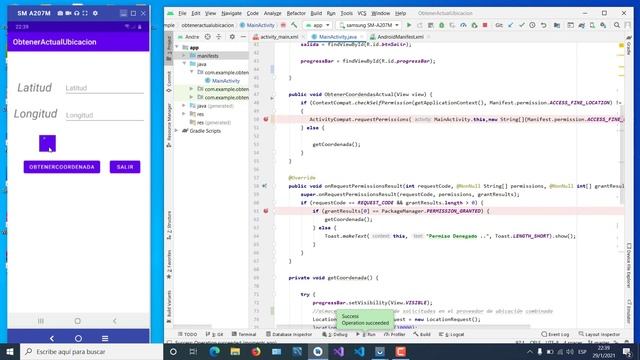Image resolution: width=640 pixels, height=360 pixels.
Task: Open Edge browser in taskbar
Action: point(214,351)
